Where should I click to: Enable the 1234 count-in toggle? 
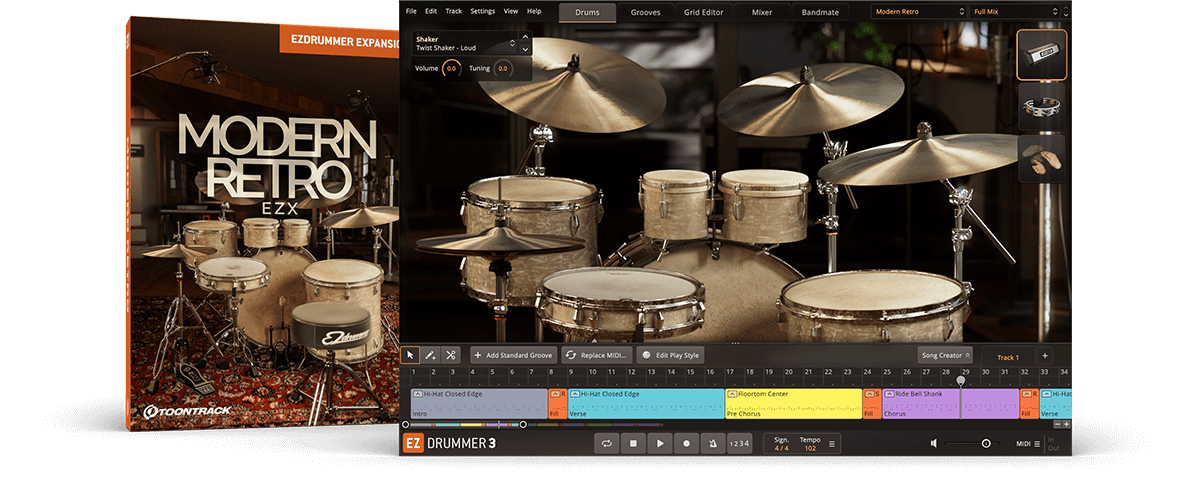[x=738, y=443]
